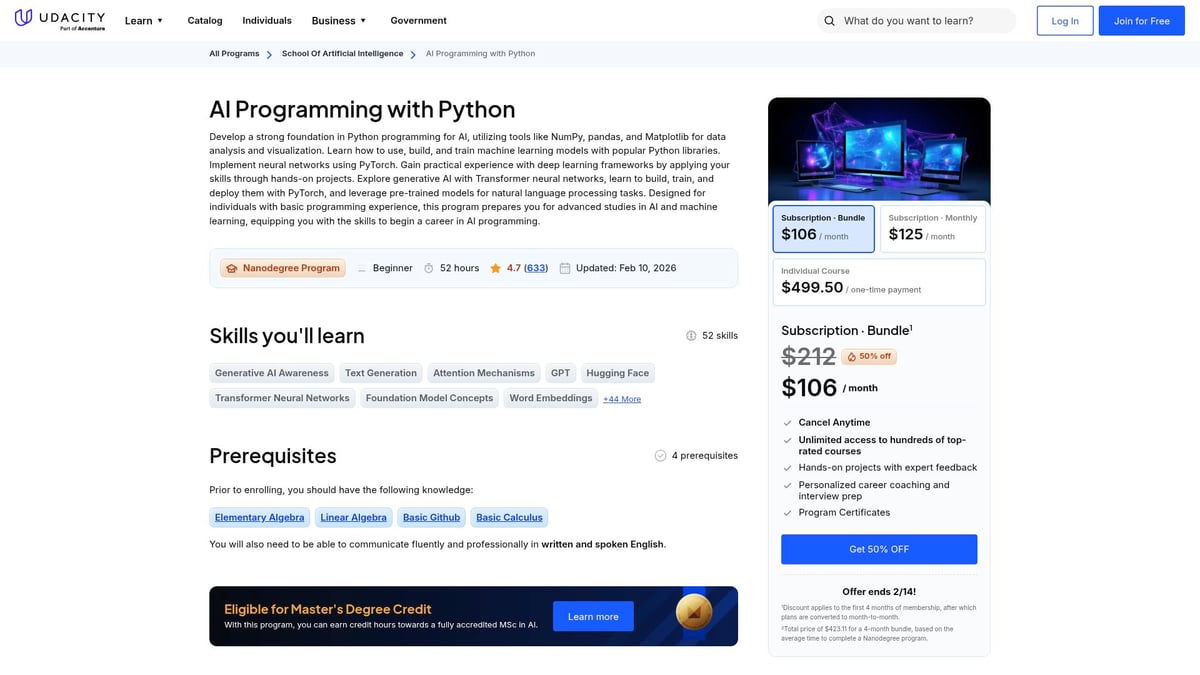Click the Generative AI Awareness skill tag
Viewport: 1200px width, 675px height.
coord(272,373)
